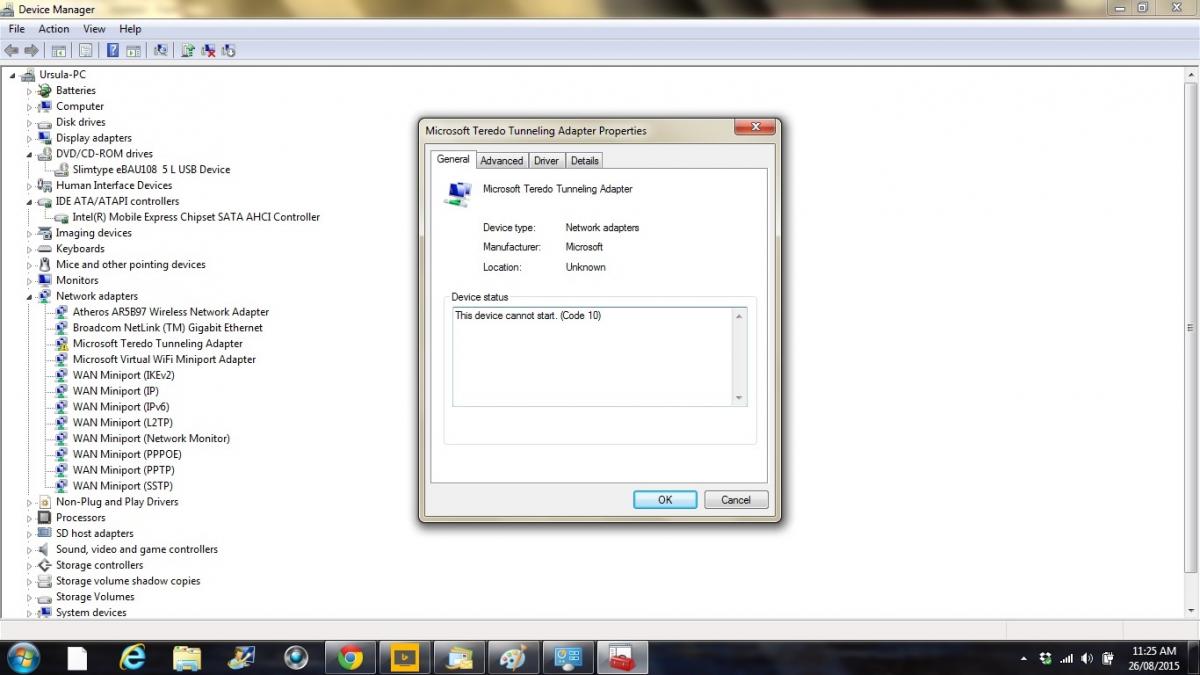
Task: Click the network signal tray icon
Action: coord(1066,658)
